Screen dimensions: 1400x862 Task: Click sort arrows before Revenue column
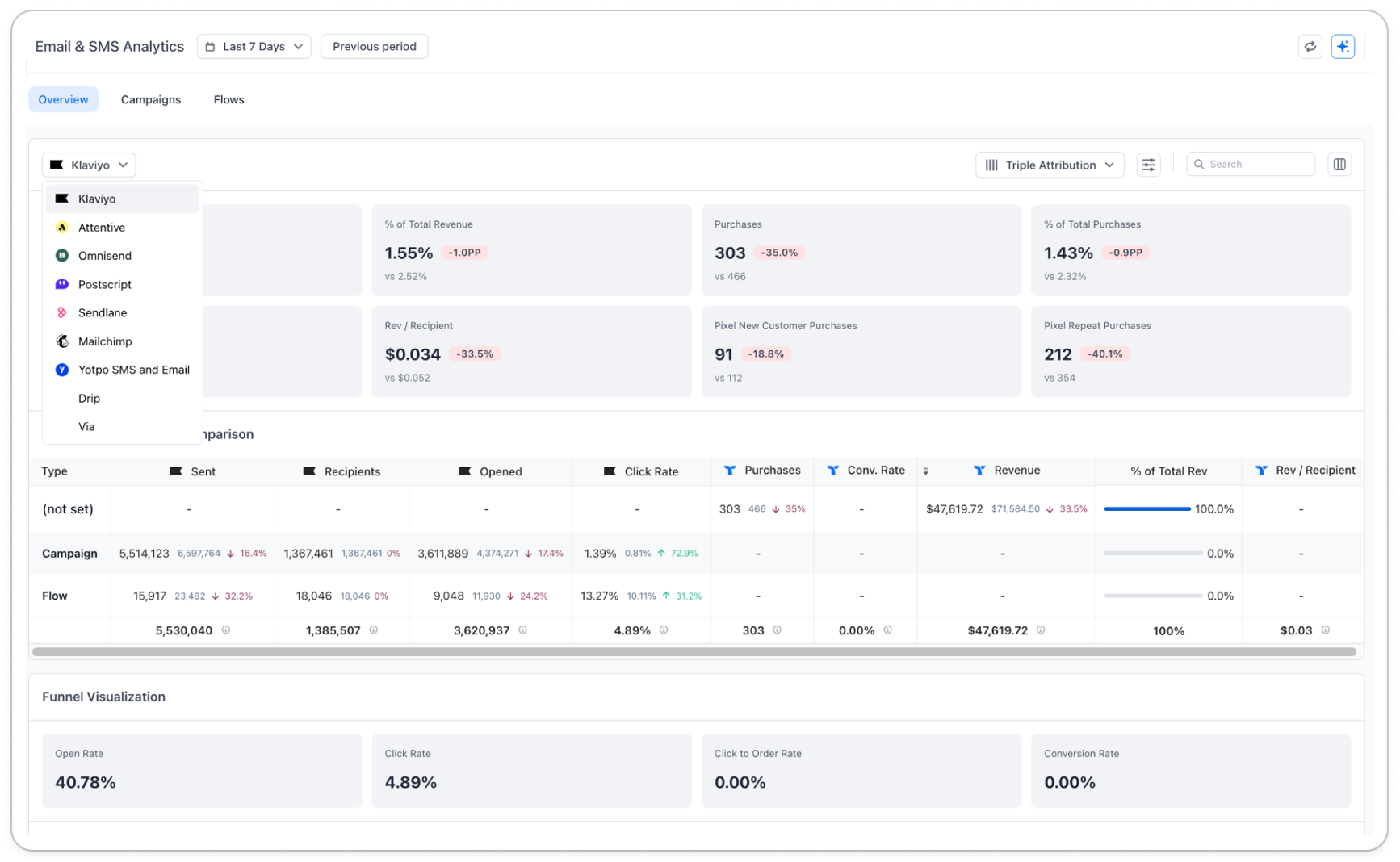925,471
